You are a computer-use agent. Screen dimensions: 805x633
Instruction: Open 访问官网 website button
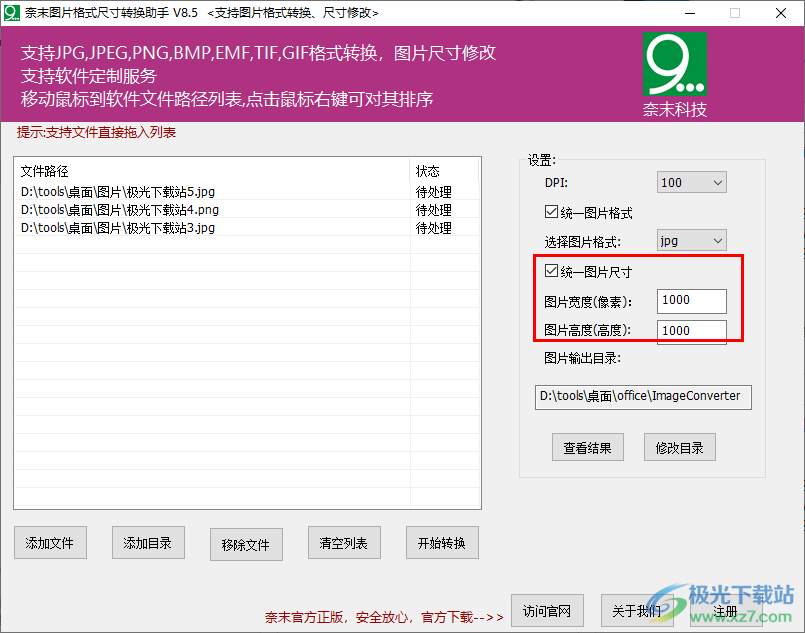[x=547, y=610]
